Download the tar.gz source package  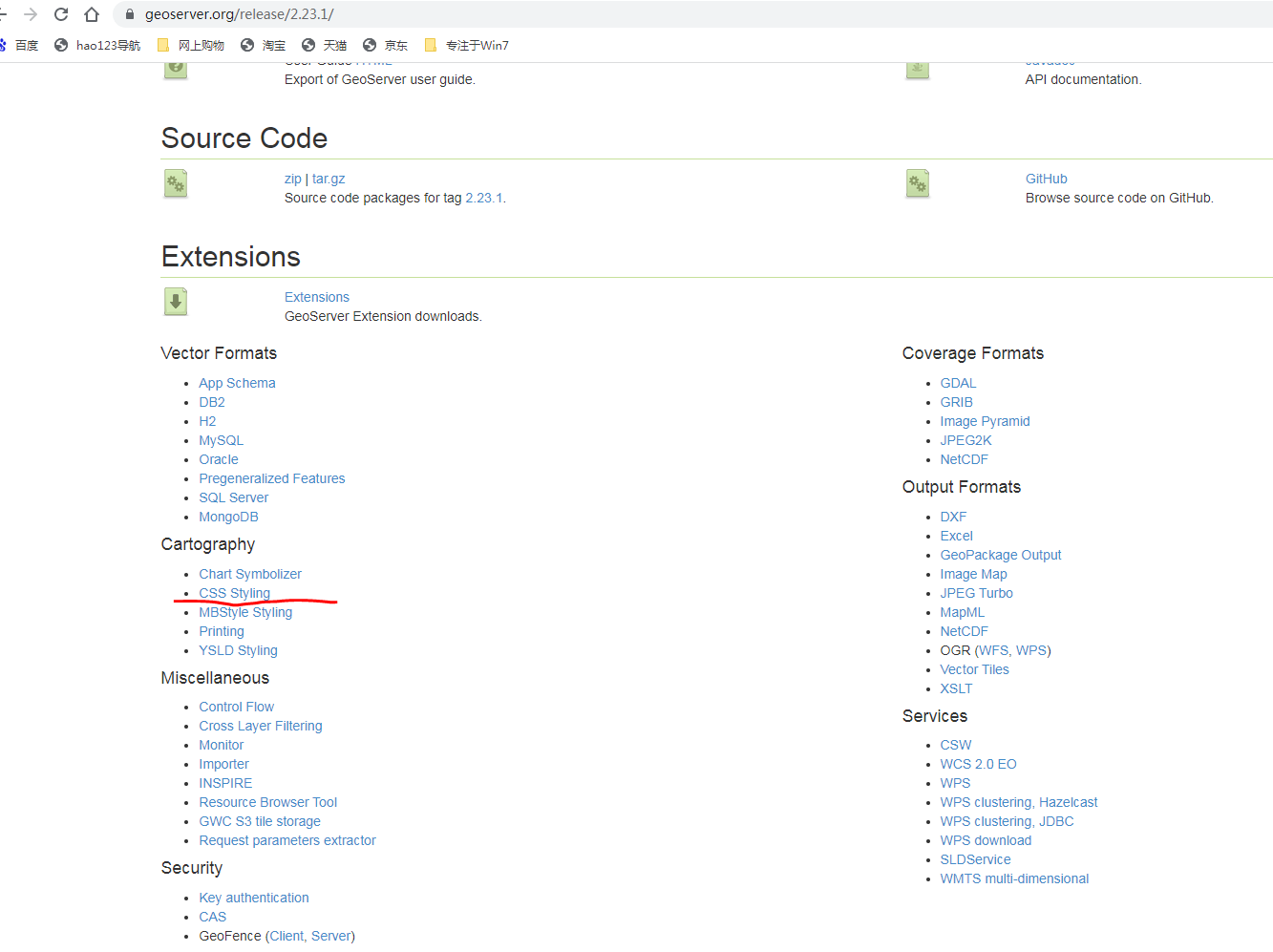[x=329, y=179]
